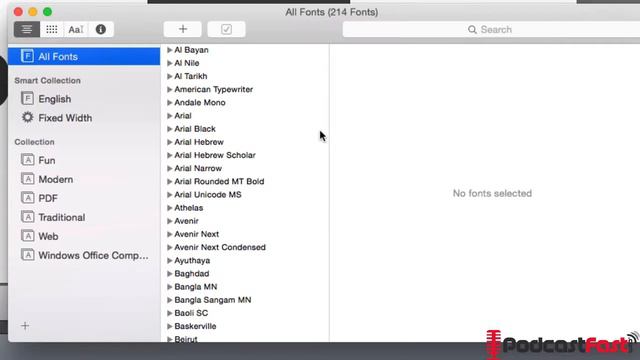Select the Avenir Next font name
Viewport: 640px width, 360px height.
coord(196,234)
